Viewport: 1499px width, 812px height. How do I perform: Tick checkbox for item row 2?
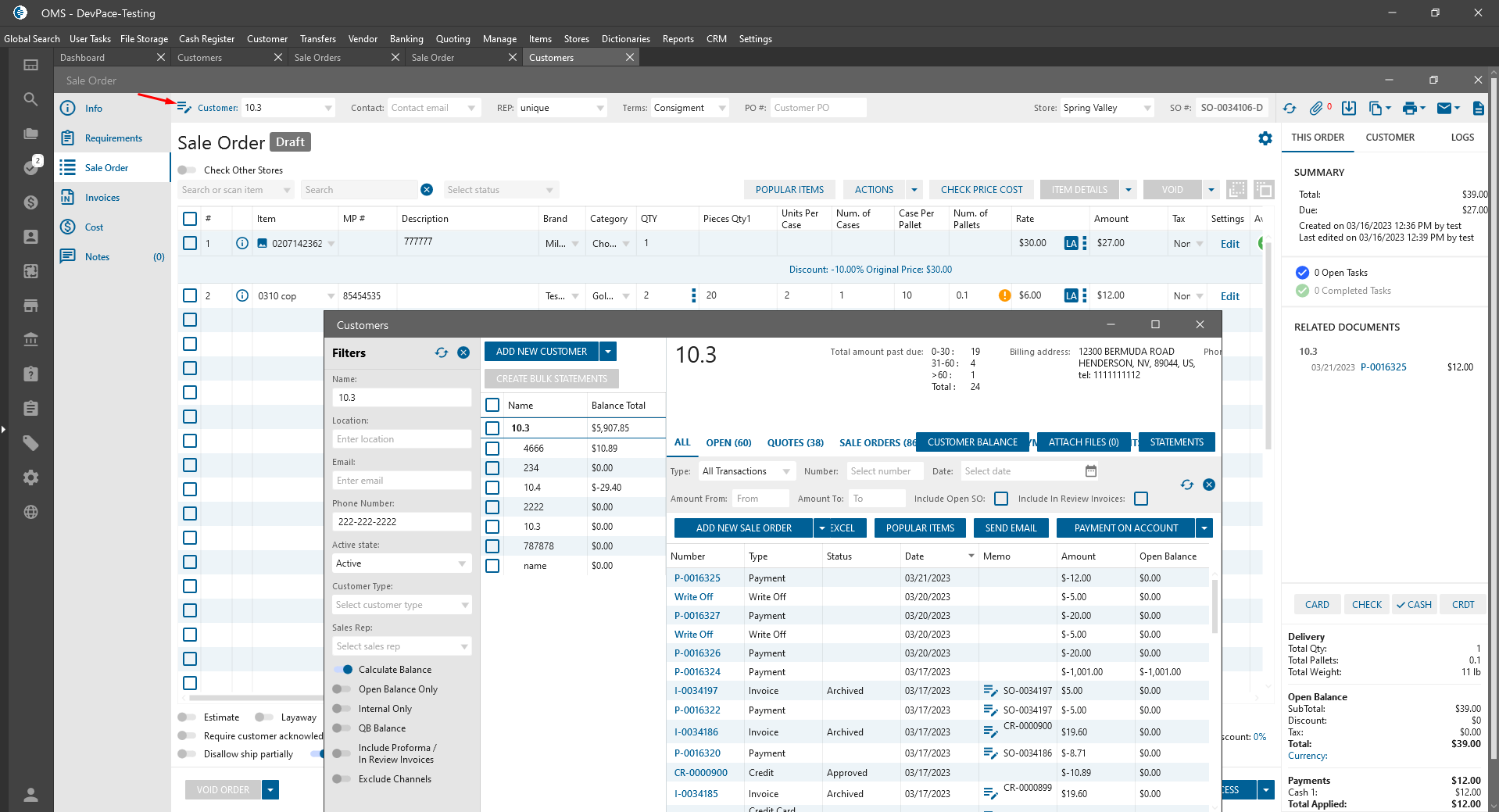tap(190, 295)
